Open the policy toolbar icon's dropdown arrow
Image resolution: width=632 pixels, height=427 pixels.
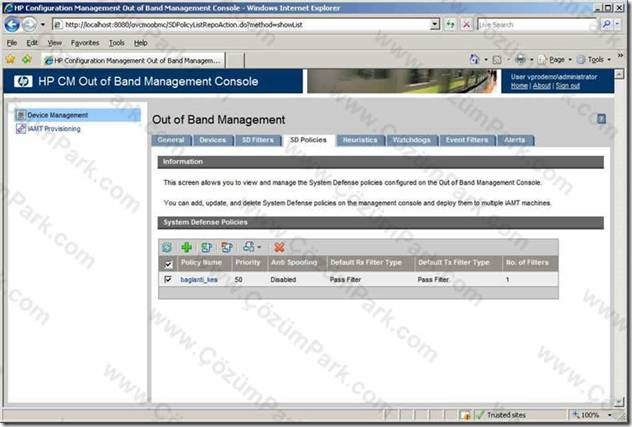click(259, 247)
